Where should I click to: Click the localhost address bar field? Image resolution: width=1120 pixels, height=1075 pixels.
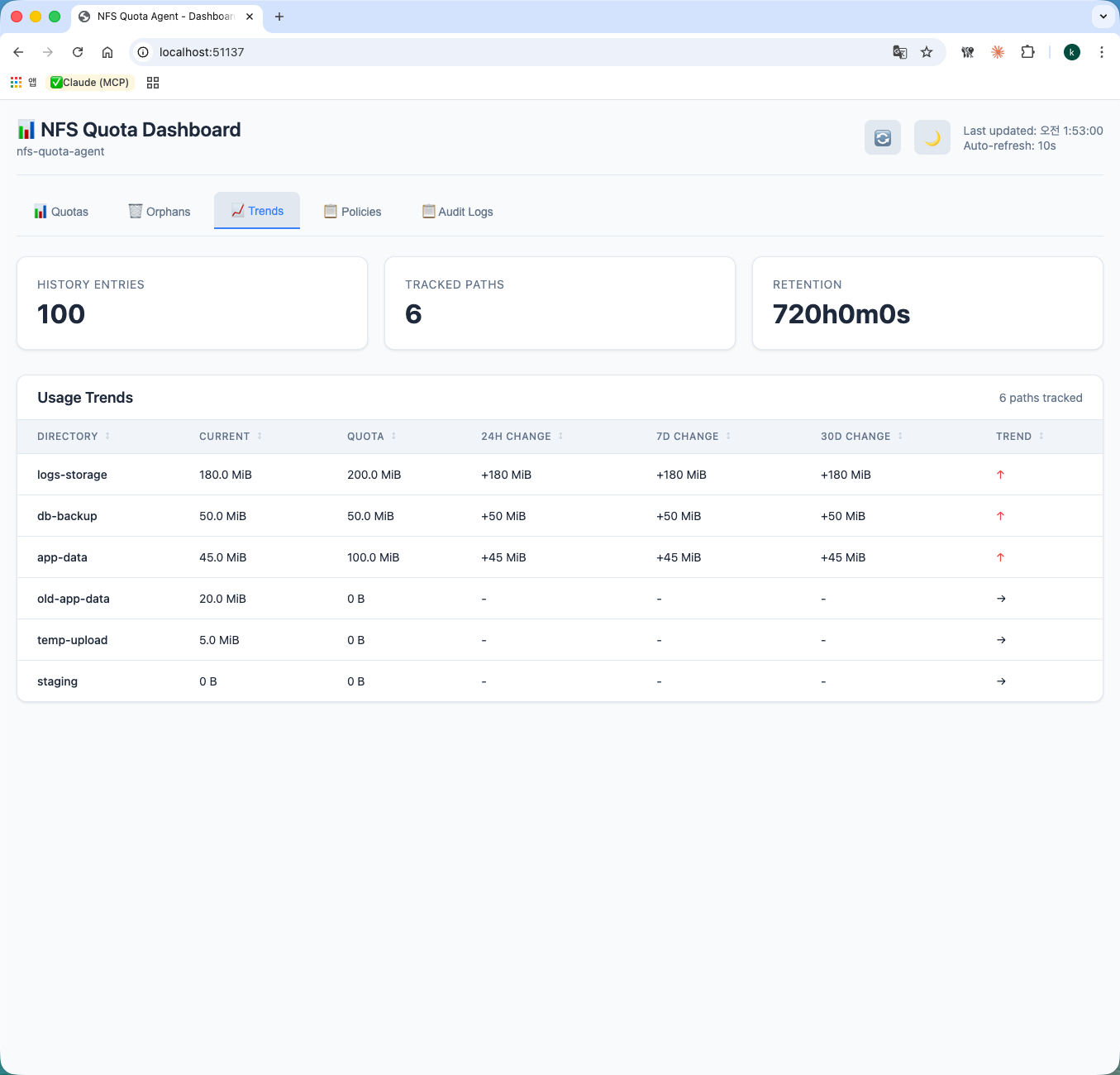496,52
